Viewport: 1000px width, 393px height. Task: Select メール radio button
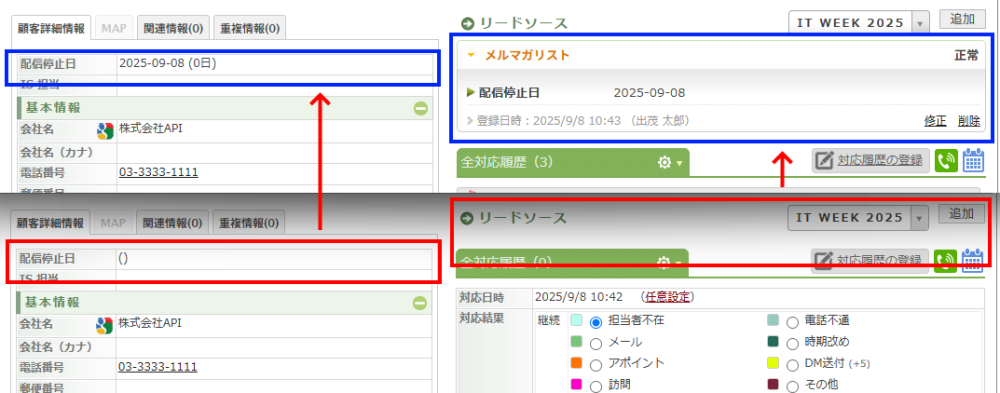[596, 343]
